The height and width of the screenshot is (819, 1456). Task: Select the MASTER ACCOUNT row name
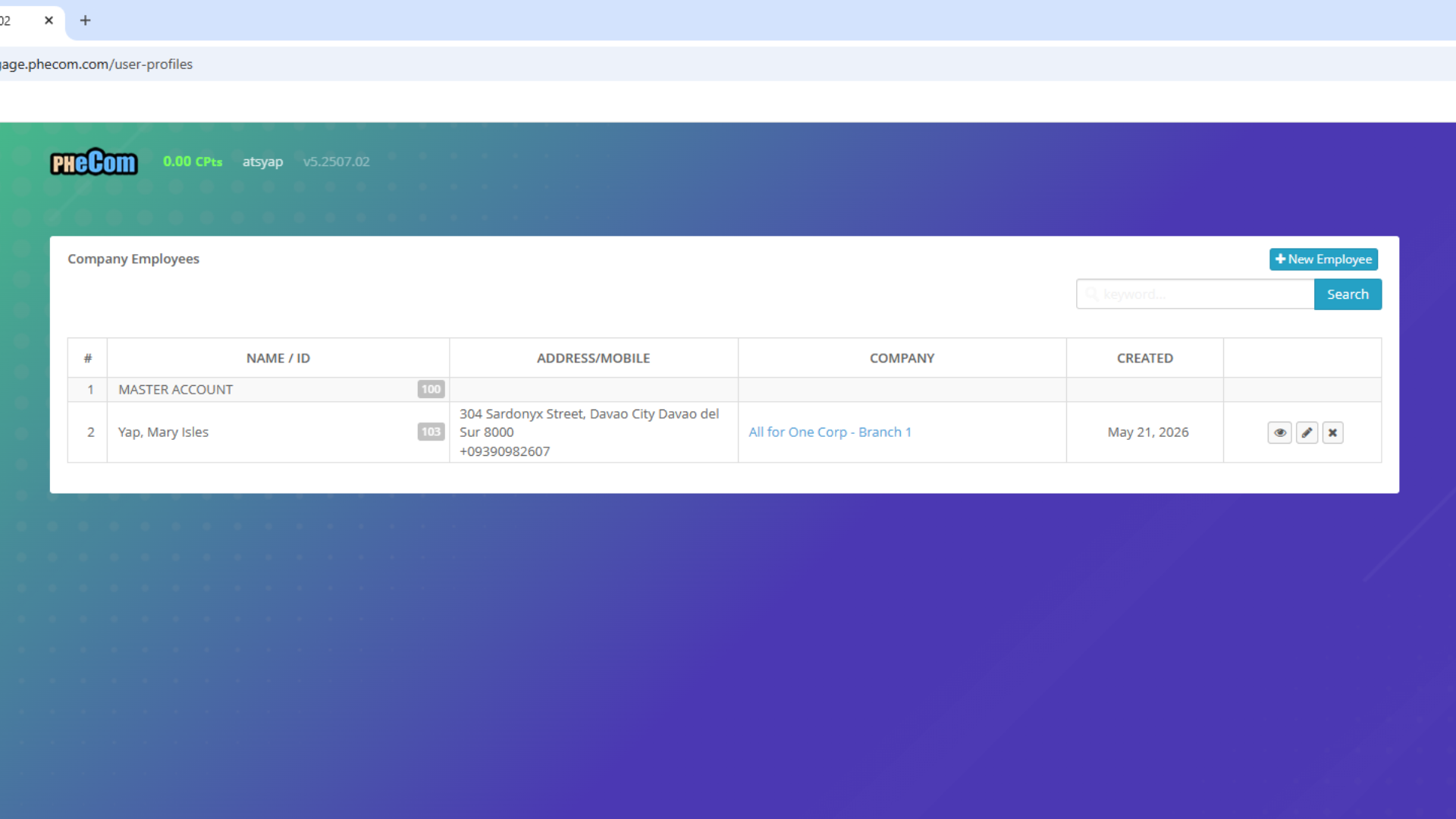click(175, 390)
